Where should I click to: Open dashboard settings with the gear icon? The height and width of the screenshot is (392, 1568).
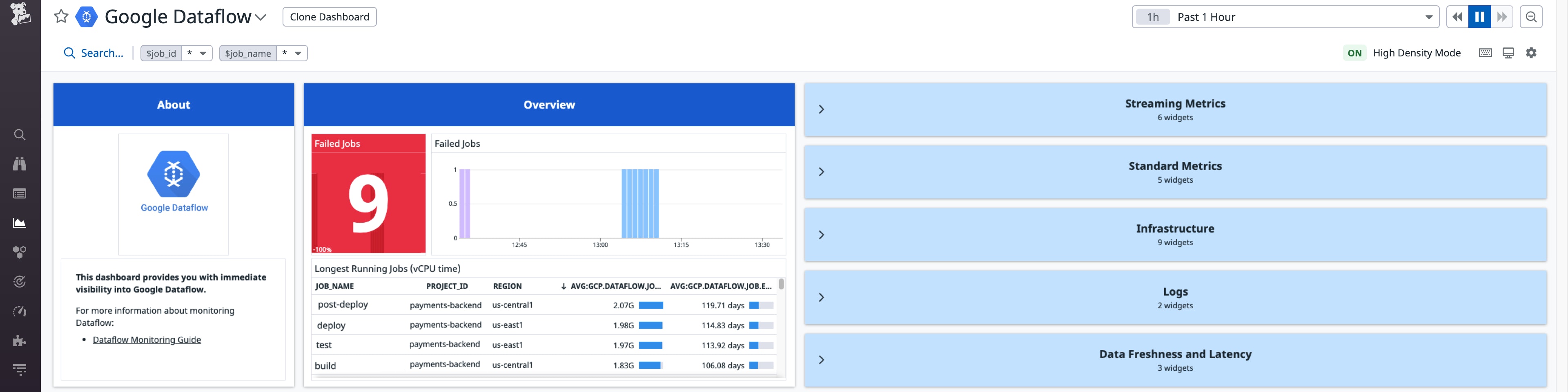[x=1531, y=53]
